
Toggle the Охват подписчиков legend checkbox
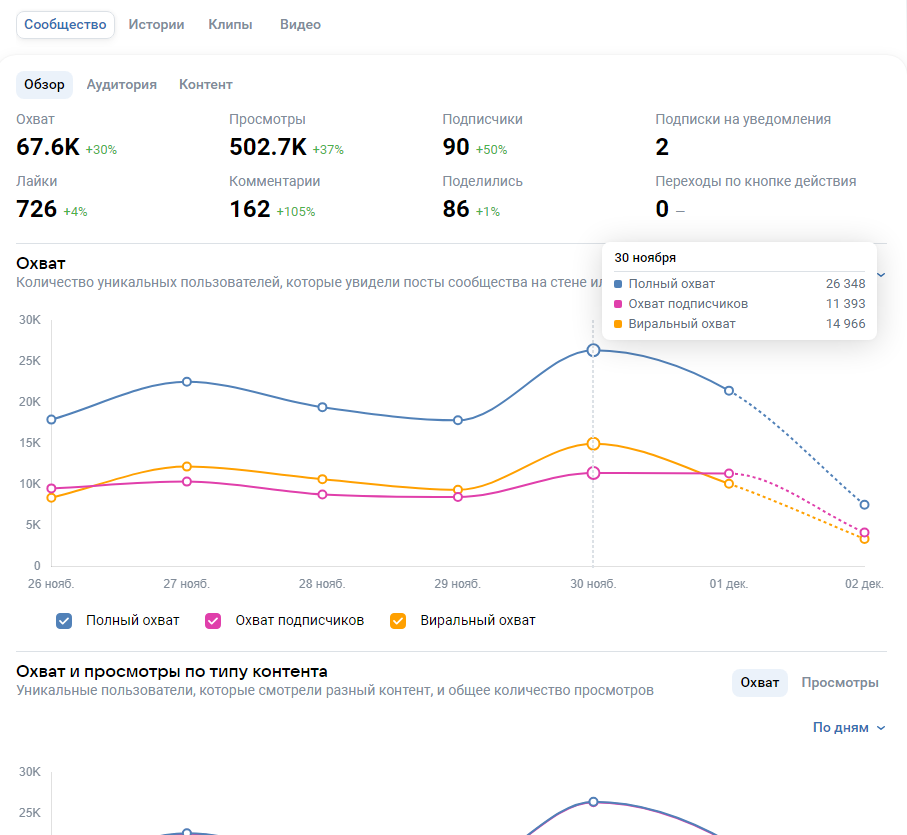213,621
